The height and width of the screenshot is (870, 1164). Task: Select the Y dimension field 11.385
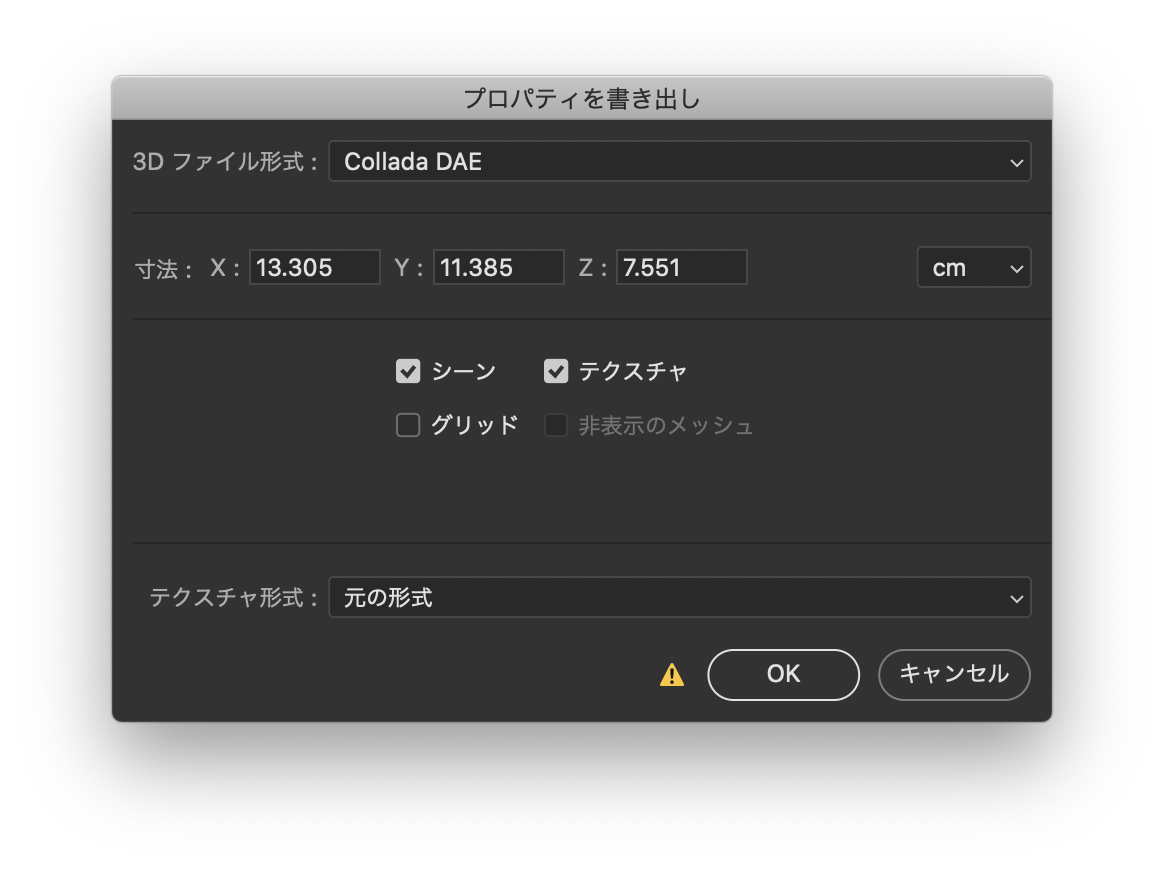[498, 268]
